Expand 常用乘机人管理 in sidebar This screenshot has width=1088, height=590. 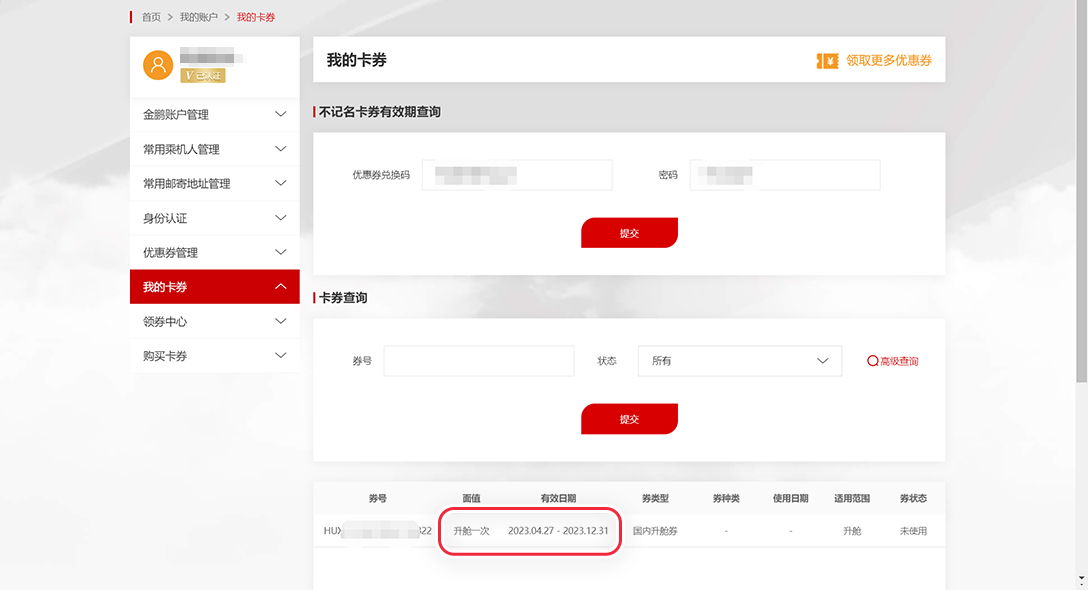pyautogui.click(x=214, y=149)
